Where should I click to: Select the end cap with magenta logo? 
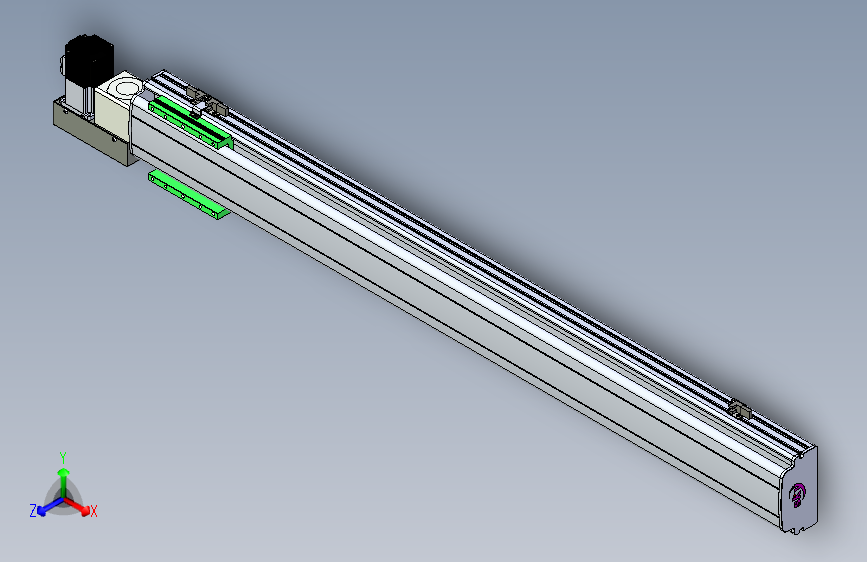click(x=798, y=489)
